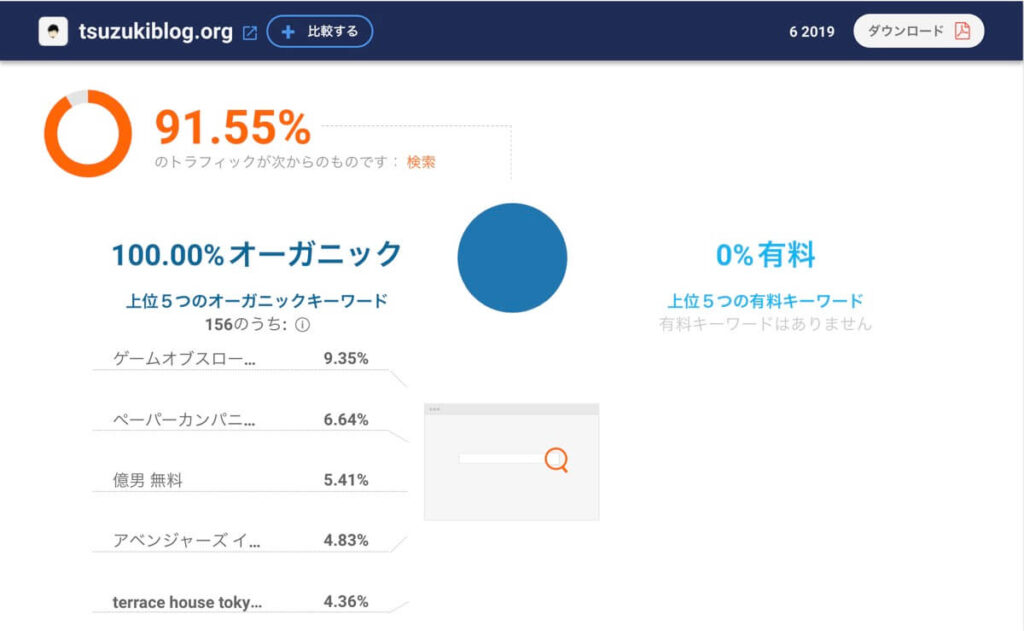Click the ダウンロード download button
The height and width of the screenshot is (631, 1024).
tap(918, 31)
